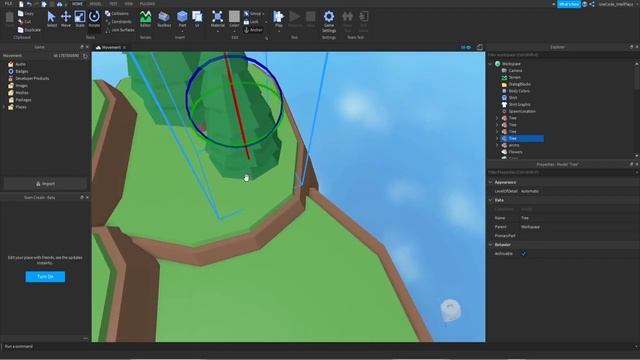640x360 pixels.
Task: Toggle the Archivable checkbox
Action: click(x=523, y=253)
